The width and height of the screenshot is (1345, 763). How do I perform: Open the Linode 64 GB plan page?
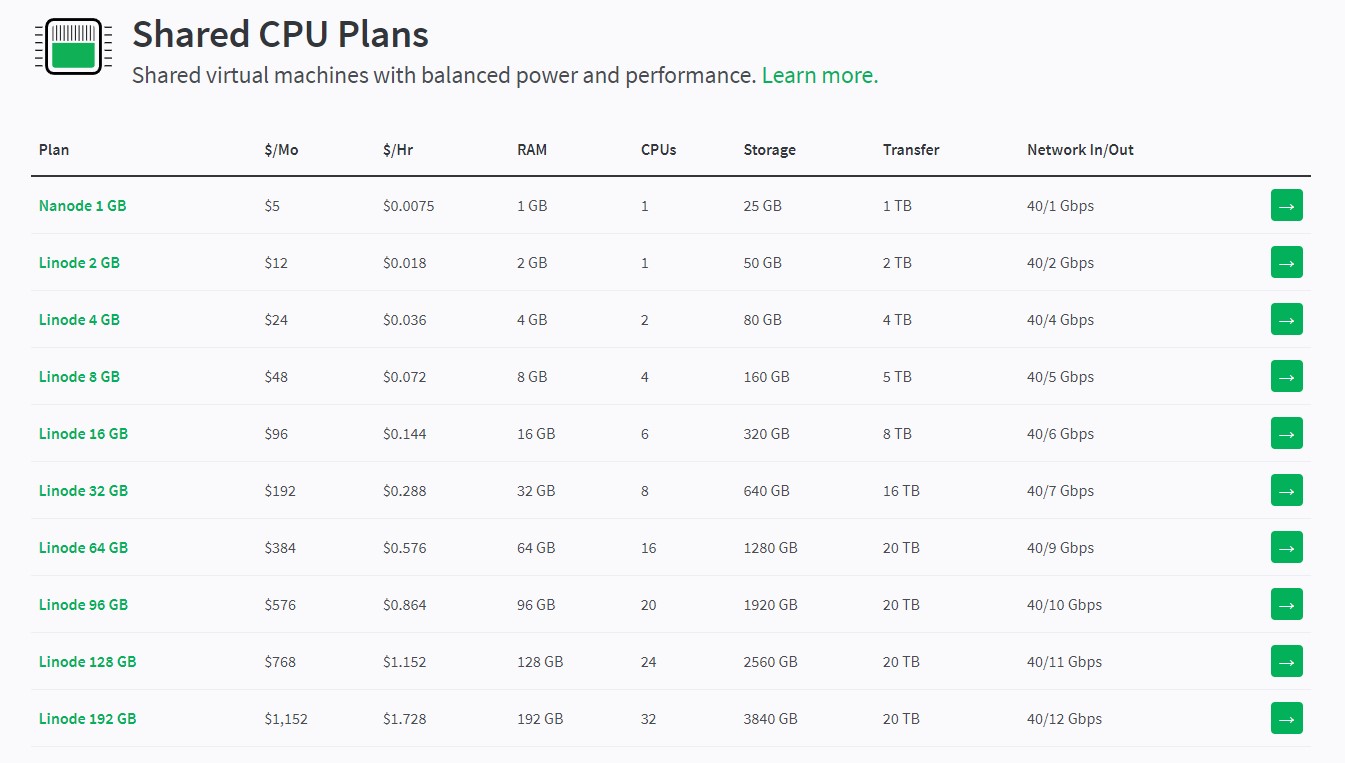click(x=83, y=547)
